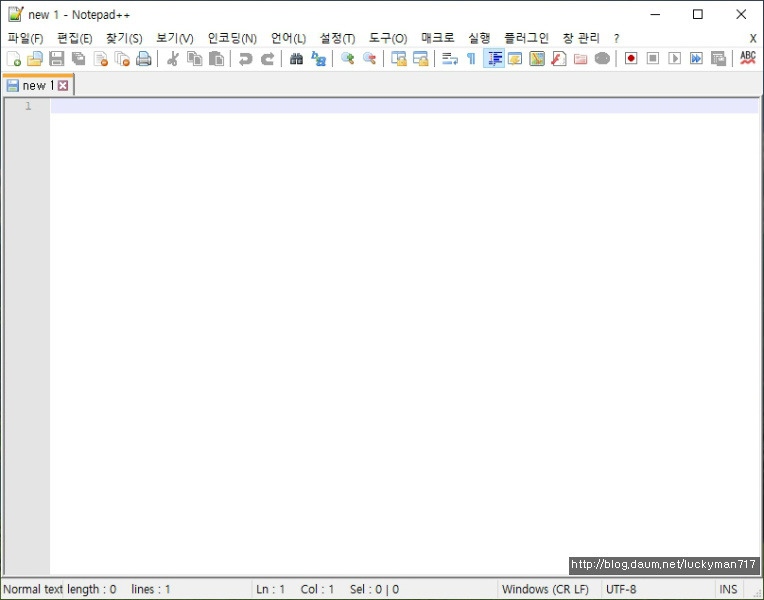Click the Paste clipboard icon
This screenshot has width=764, height=600.
coord(216,58)
